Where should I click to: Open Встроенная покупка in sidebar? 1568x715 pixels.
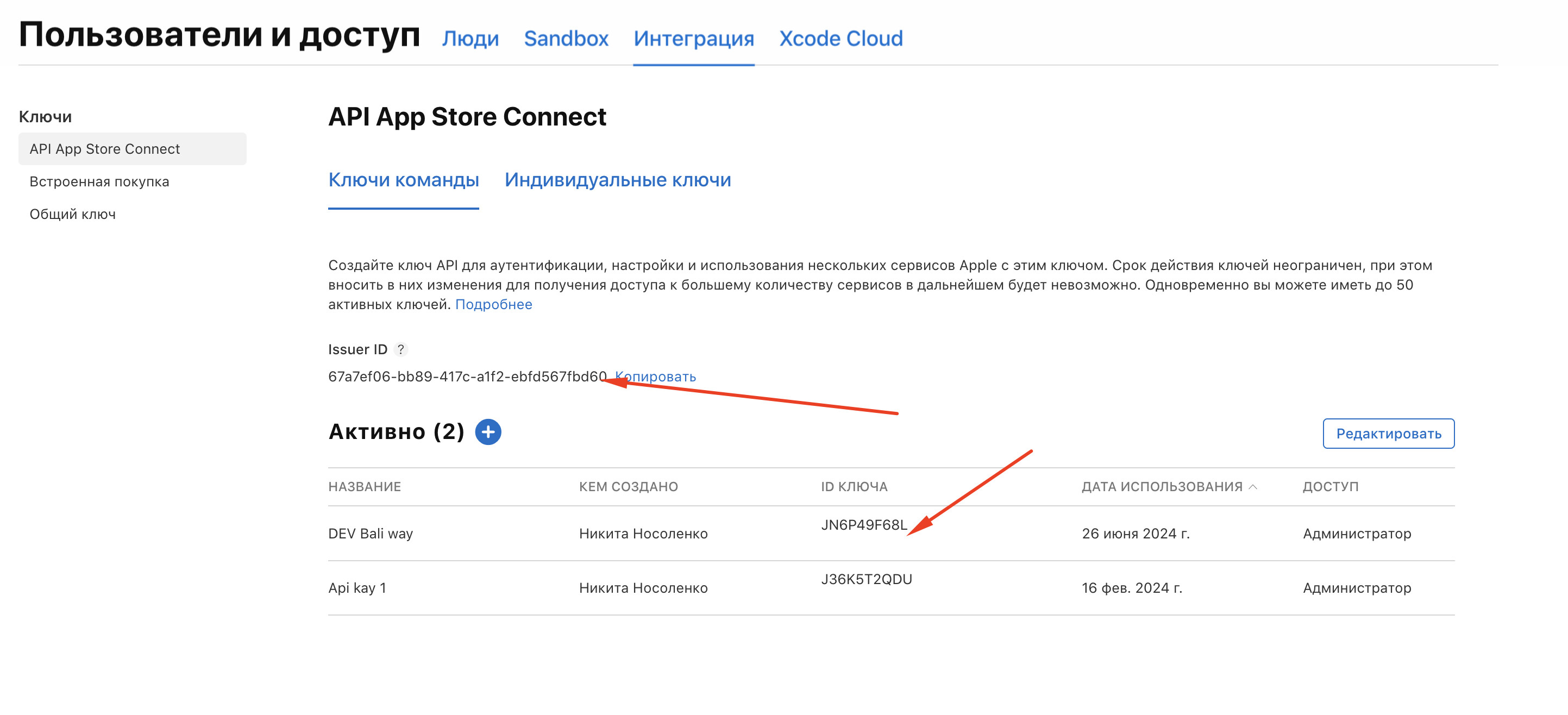(99, 182)
